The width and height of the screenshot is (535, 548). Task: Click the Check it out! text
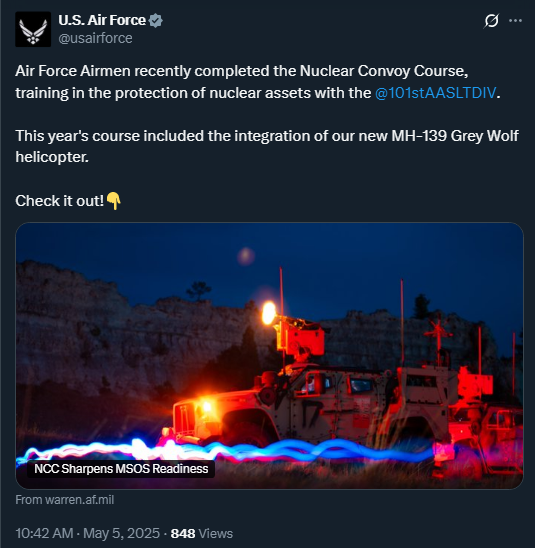coord(60,201)
